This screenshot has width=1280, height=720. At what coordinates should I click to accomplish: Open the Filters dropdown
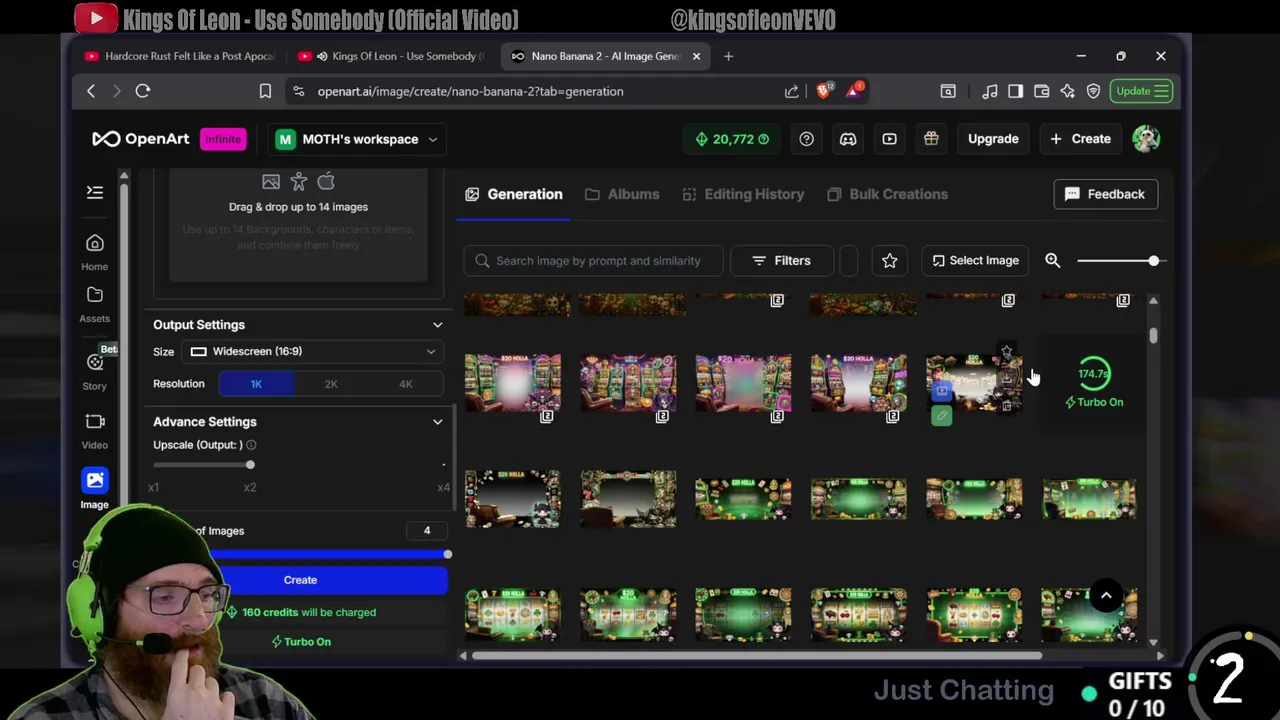[782, 260]
